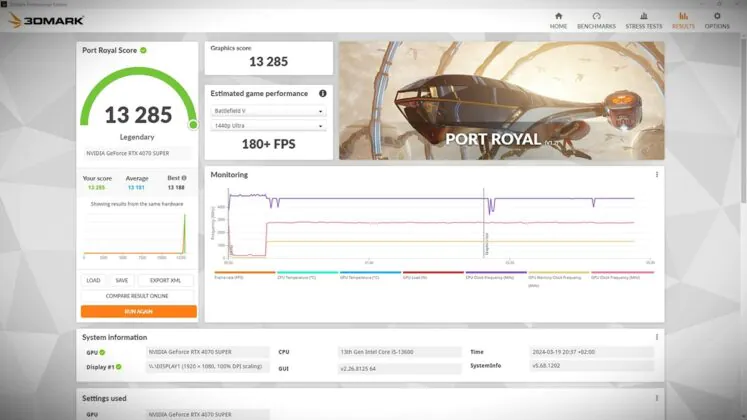Open the Options gear icon
The image size is (747, 420).
(717, 16)
